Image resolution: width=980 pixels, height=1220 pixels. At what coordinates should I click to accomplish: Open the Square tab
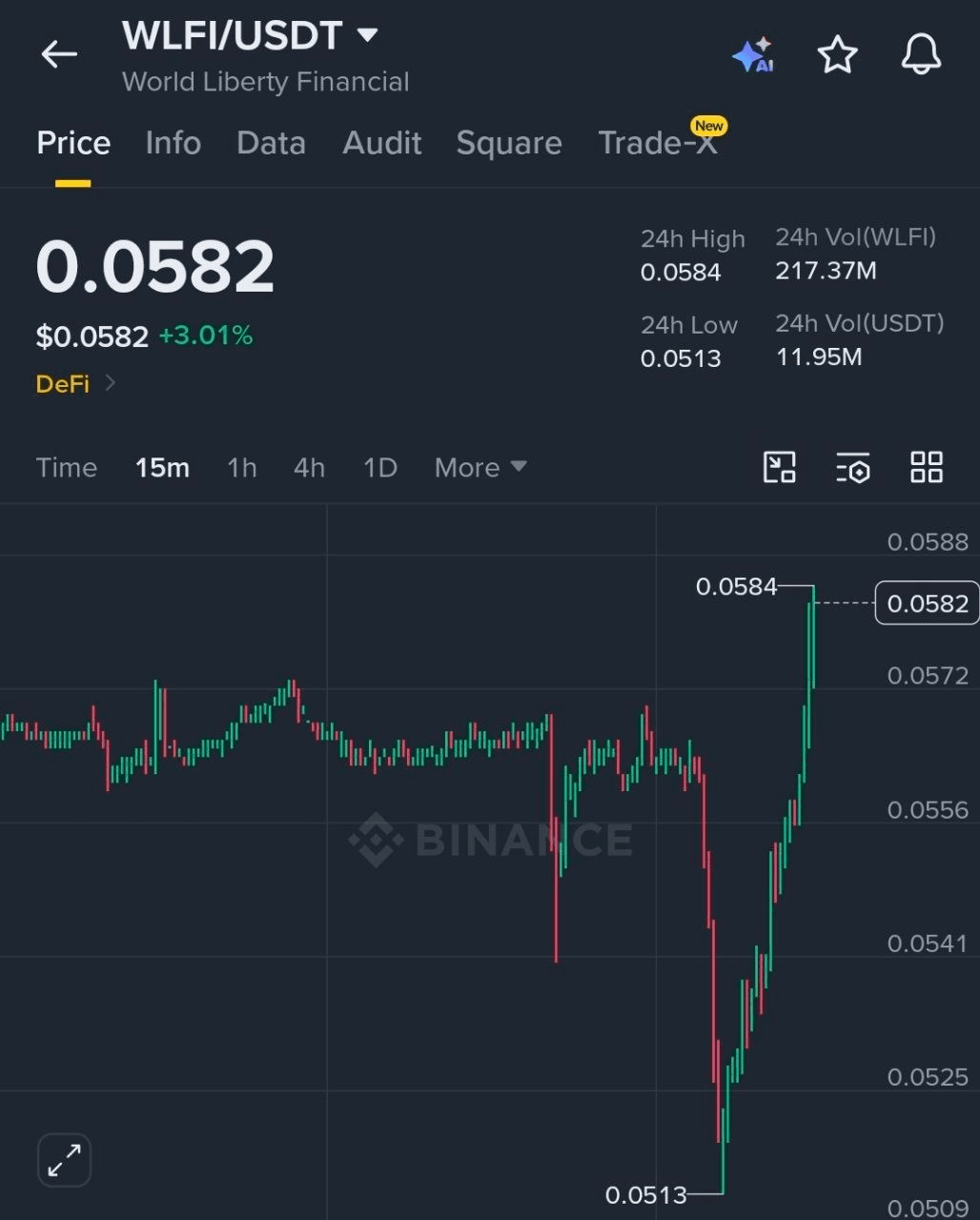(509, 143)
